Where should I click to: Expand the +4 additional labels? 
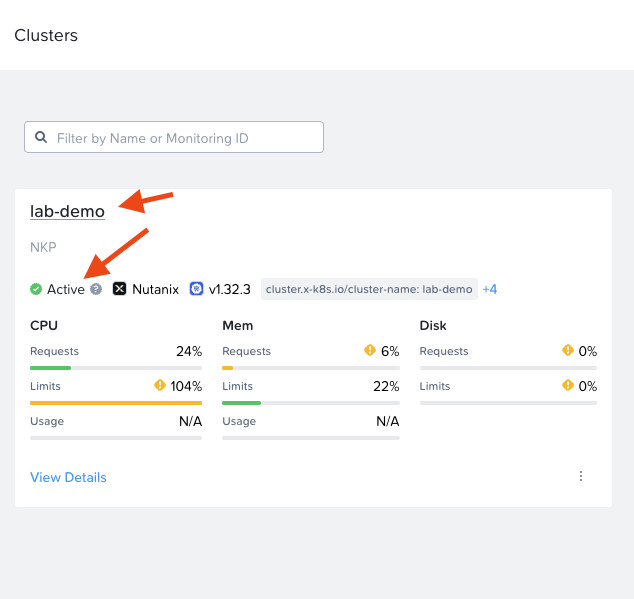tap(490, 289)
